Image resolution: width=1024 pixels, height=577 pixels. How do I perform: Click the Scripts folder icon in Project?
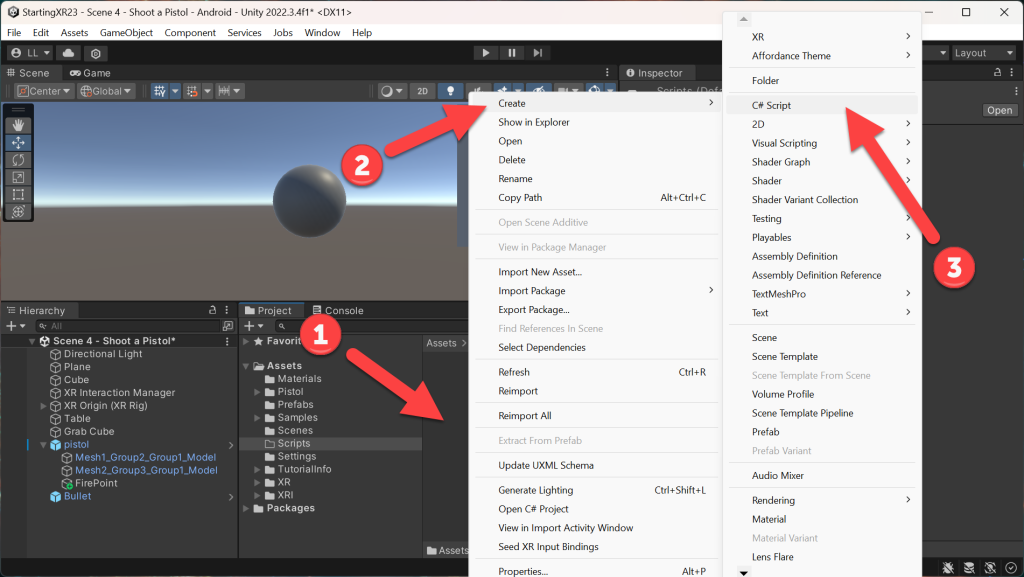(x=270, y=444)
